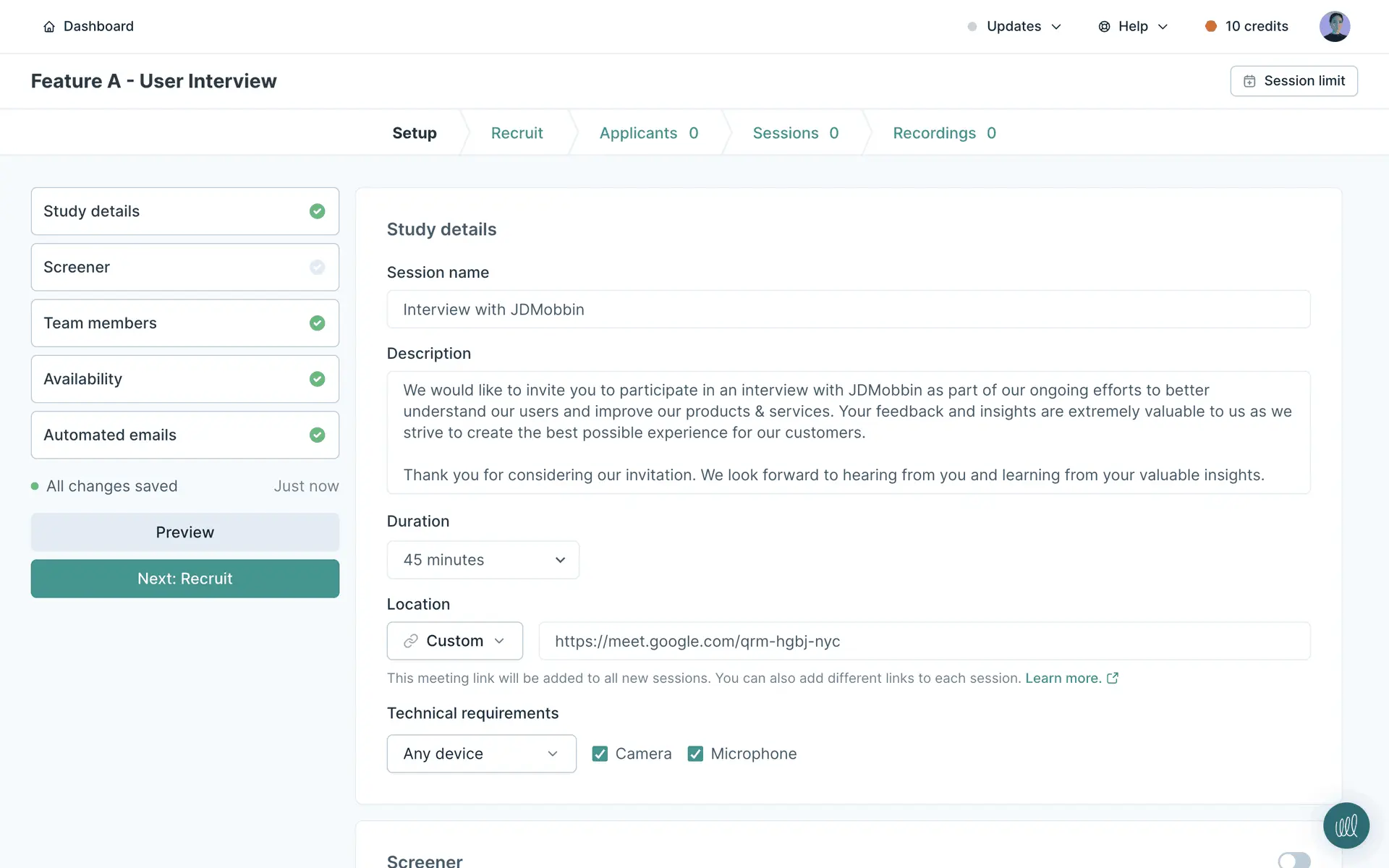
Task: Click the Learn more external link icon
Action: [x=1113, y=678]
